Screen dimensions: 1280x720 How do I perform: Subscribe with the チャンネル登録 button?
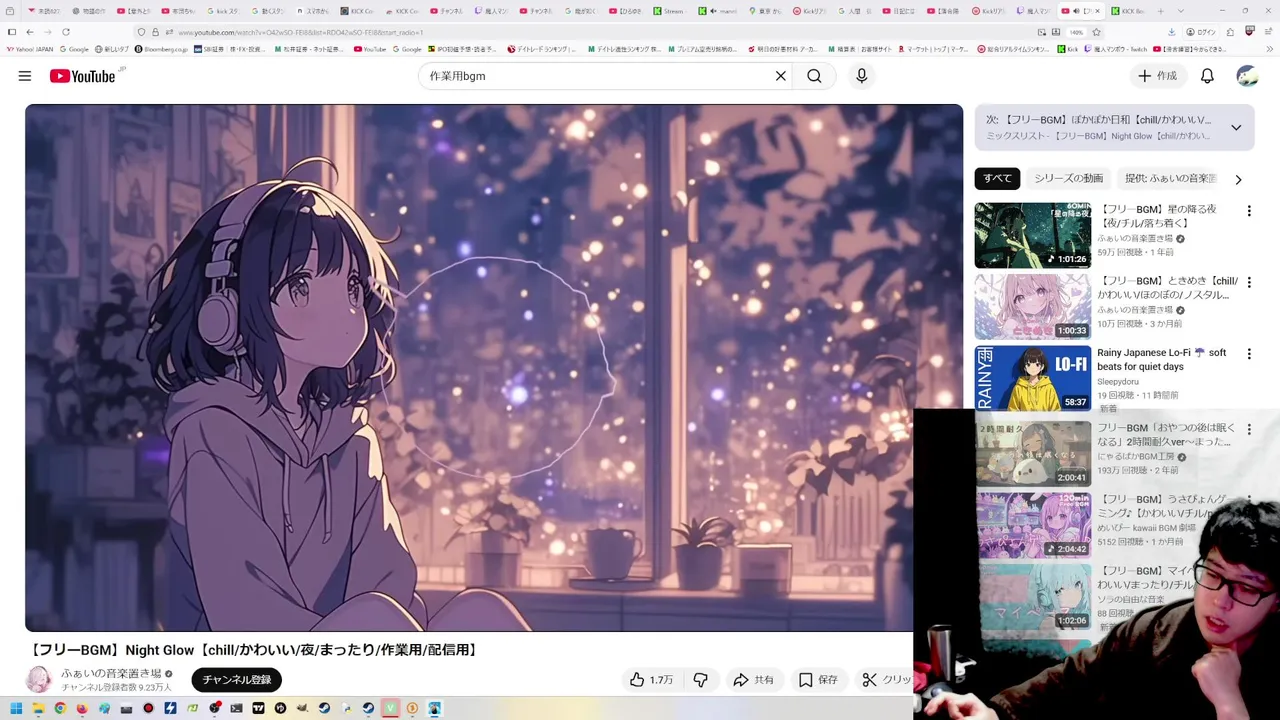pyautogui.click(x=237, y=680)
